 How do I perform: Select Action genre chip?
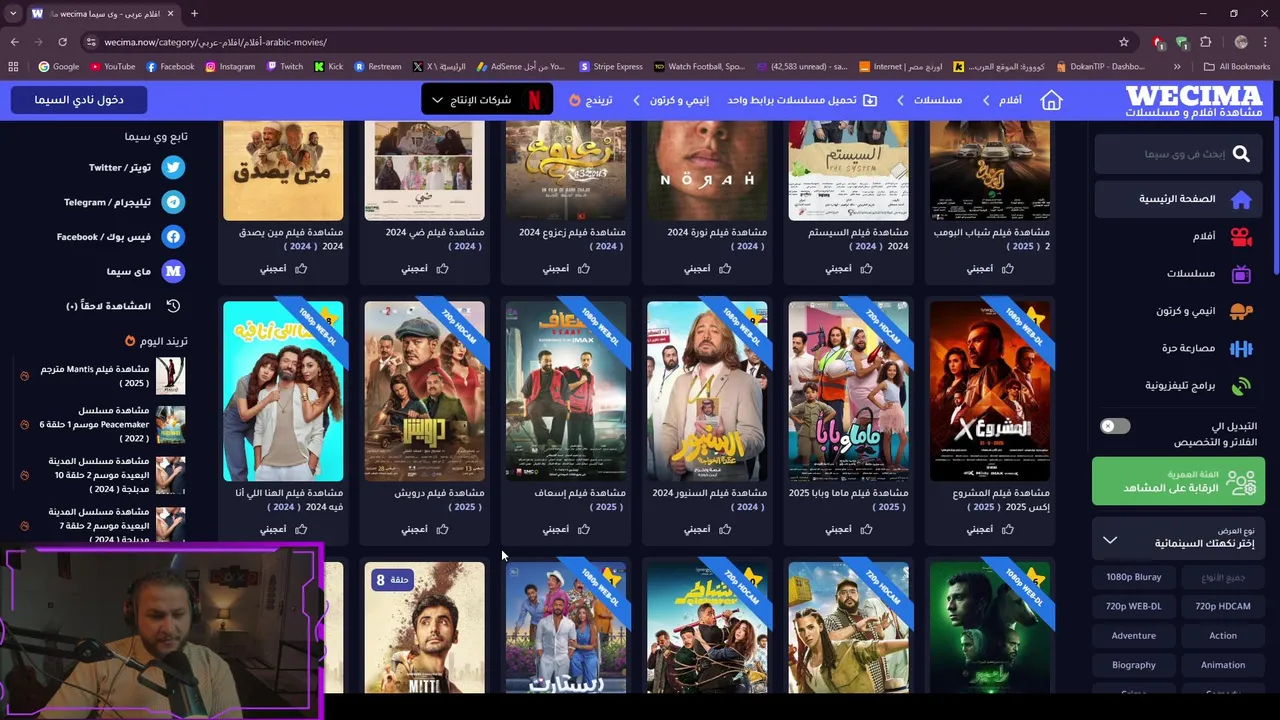(1222, 635)
